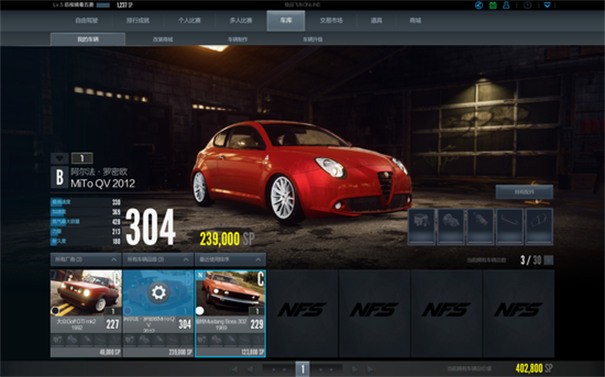605x377 pixels.
Task: Toggle the heart favorite icon above the car name
Action: click(59, 158)
